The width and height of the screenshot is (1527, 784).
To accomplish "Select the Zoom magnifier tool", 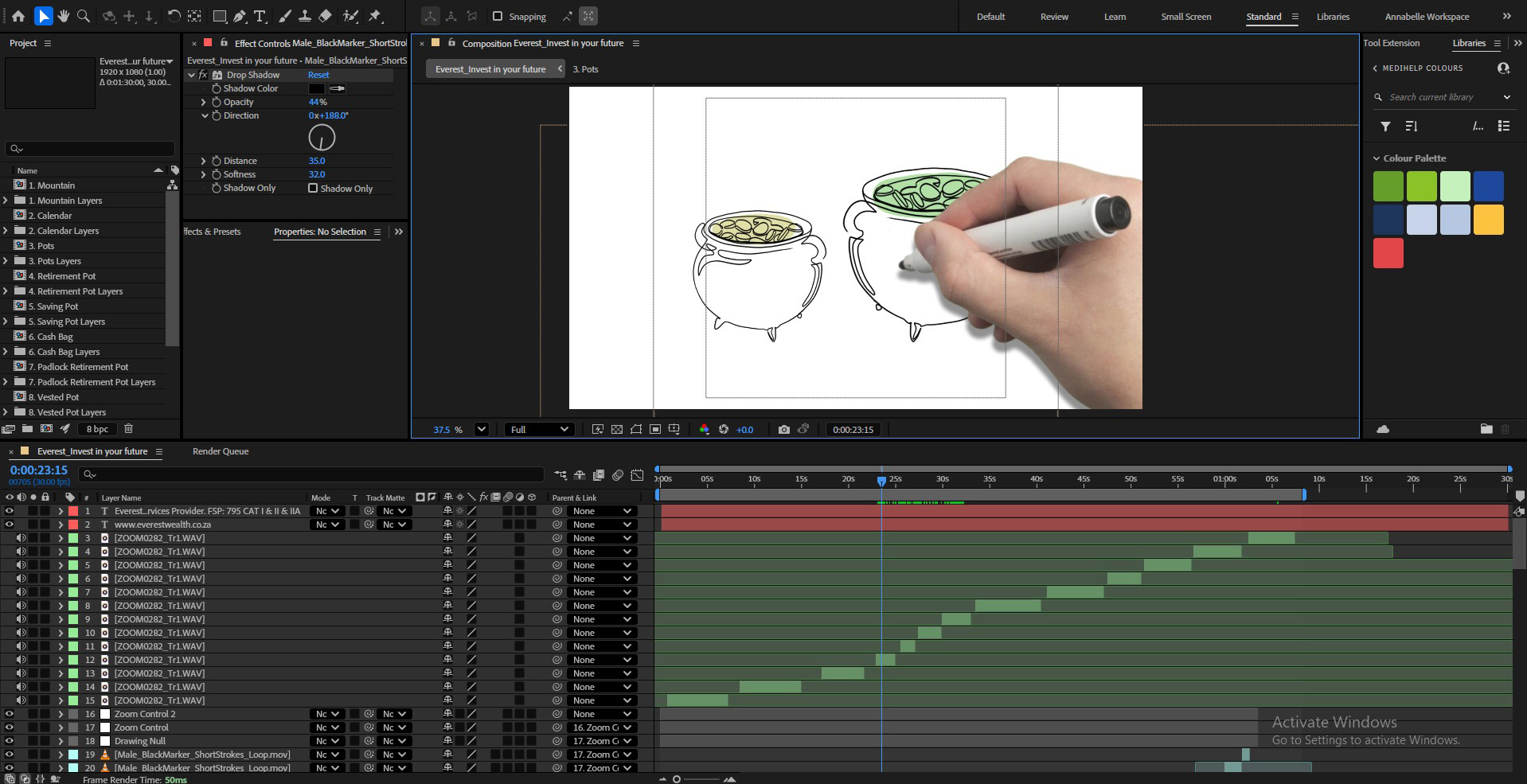I will coord(83,16).
